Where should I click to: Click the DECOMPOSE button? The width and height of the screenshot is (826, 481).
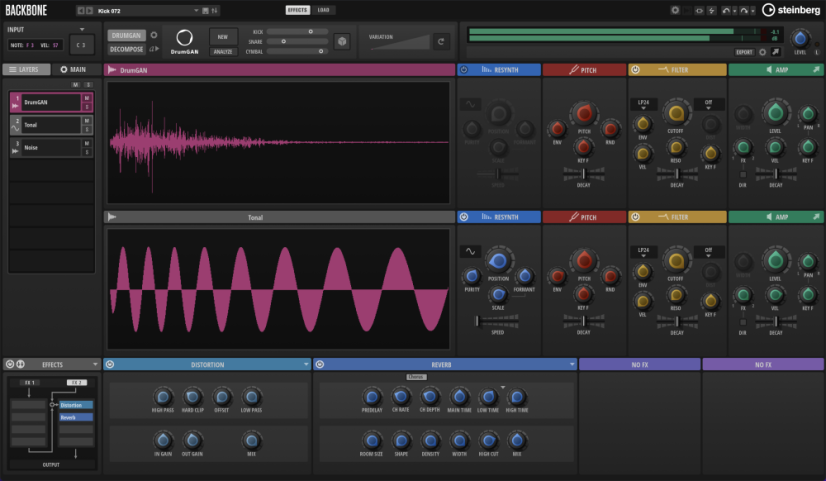125,47
